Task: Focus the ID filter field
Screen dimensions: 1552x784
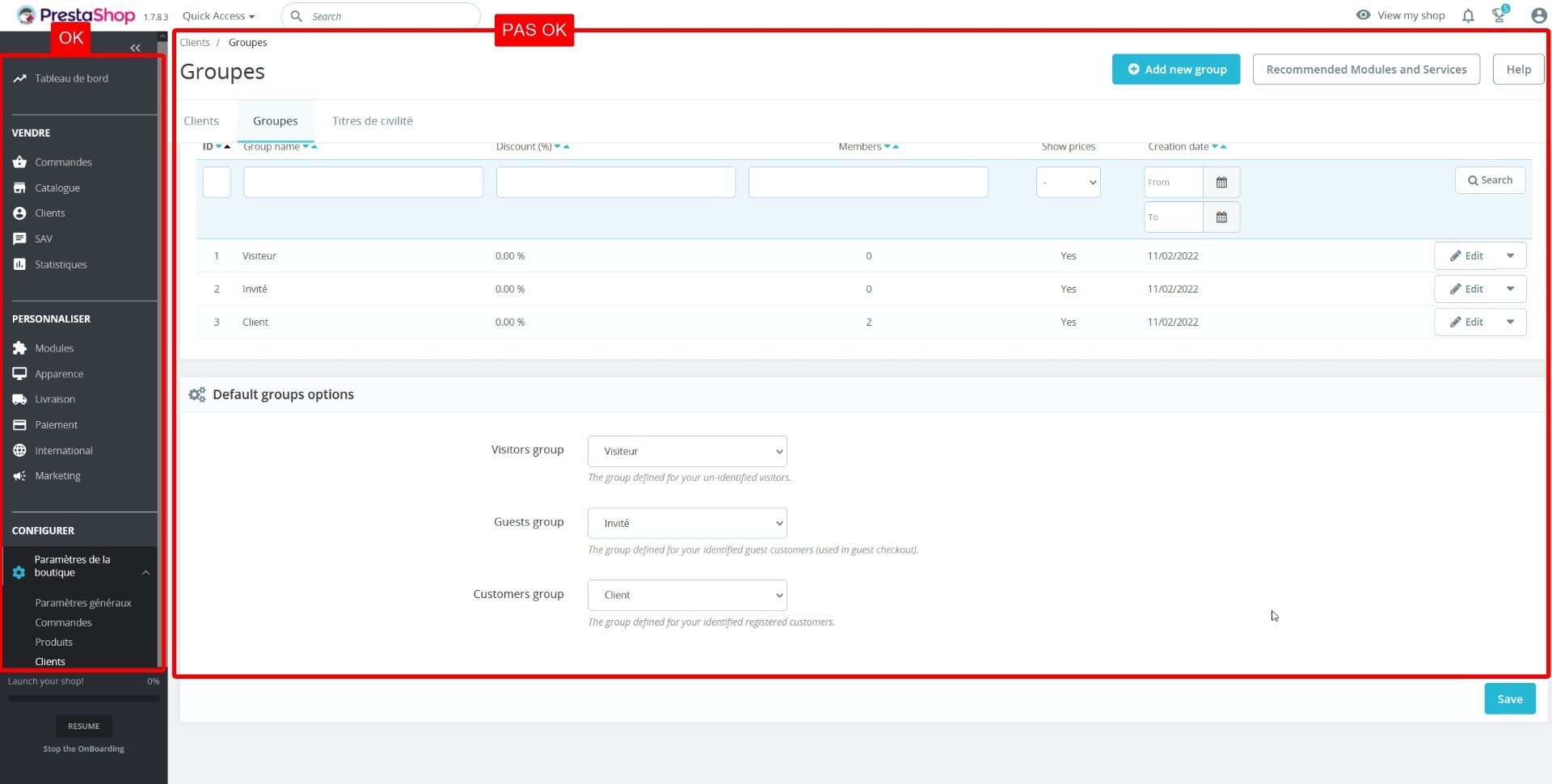Action: tap(217, 183)
